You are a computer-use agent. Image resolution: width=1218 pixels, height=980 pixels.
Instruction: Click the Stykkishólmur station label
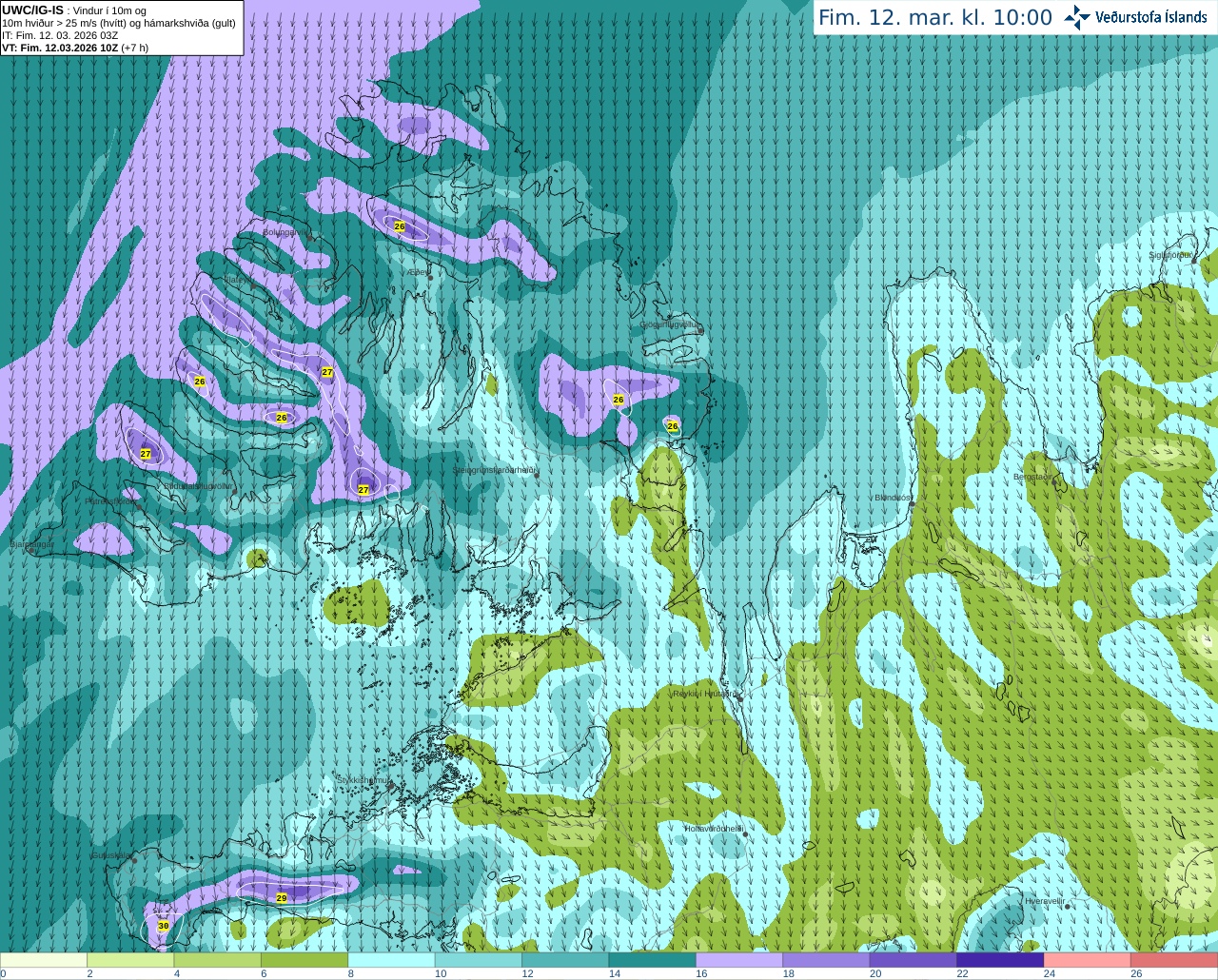tap(363, 780)
